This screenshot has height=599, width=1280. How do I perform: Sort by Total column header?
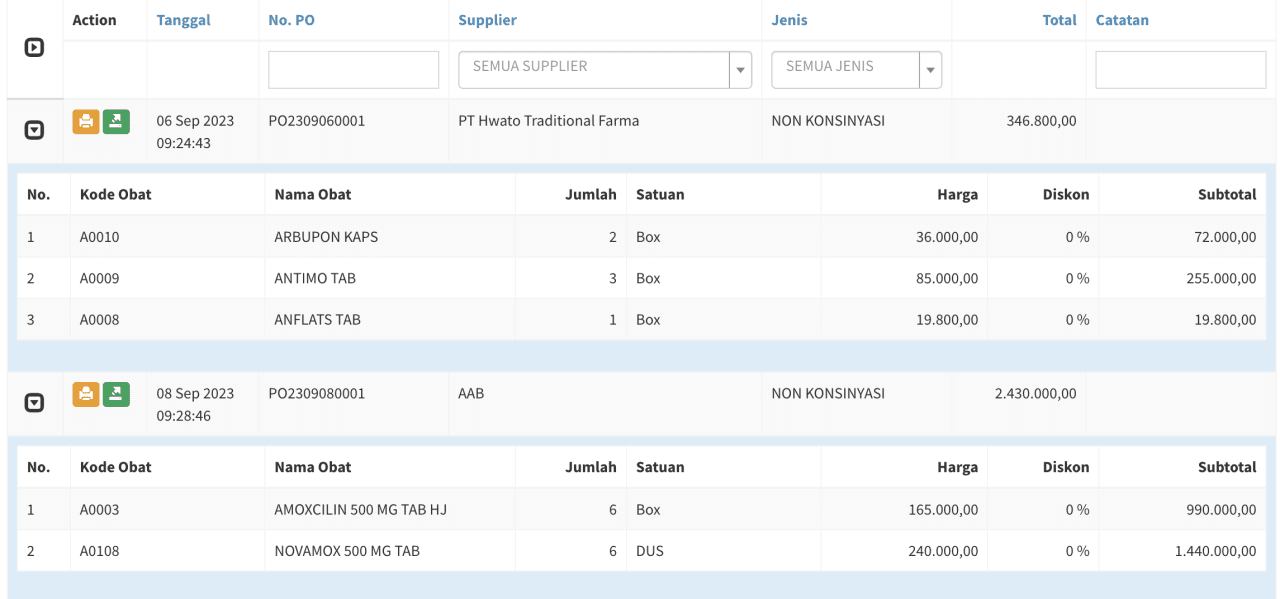click(x=1059, y=20)
